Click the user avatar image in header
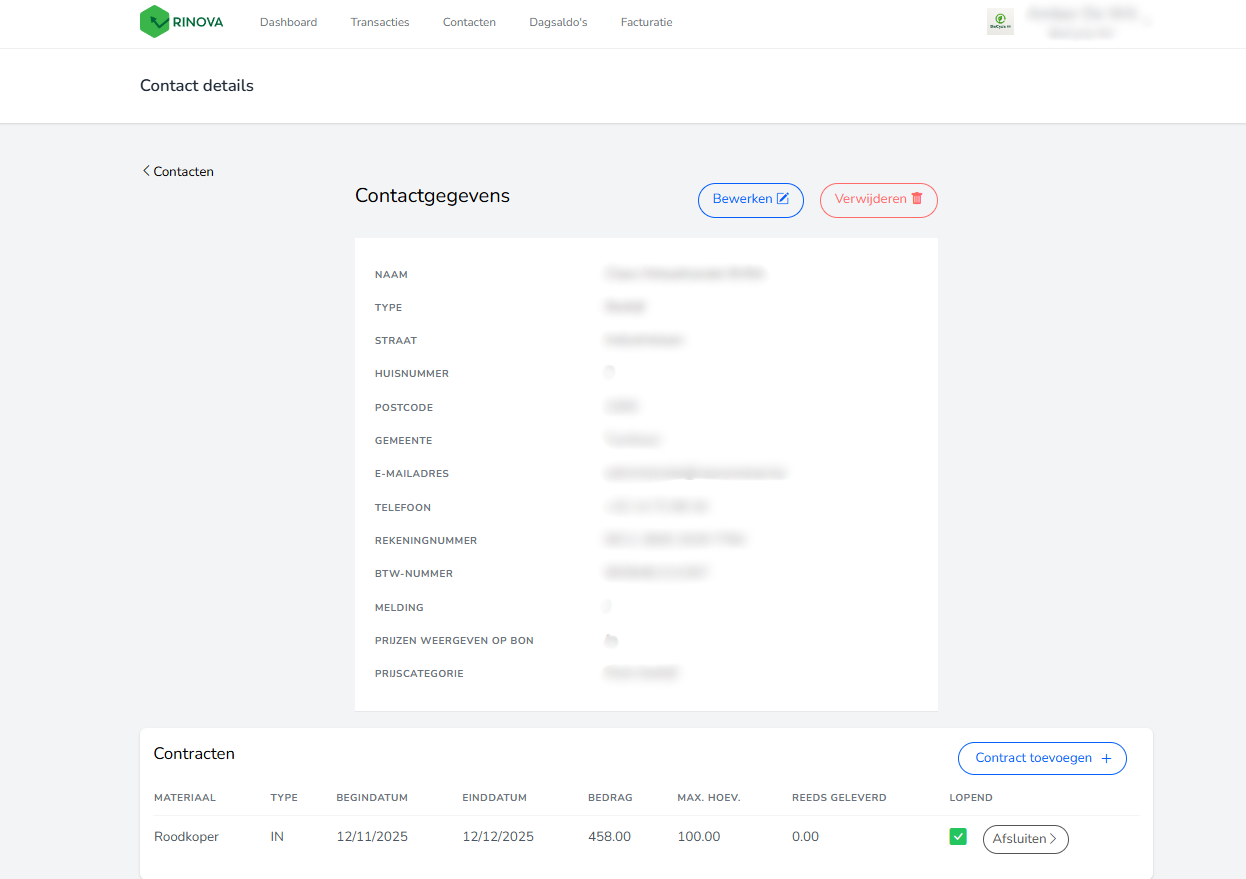This screenshot has width=1246, height=879. (1000, 22)
